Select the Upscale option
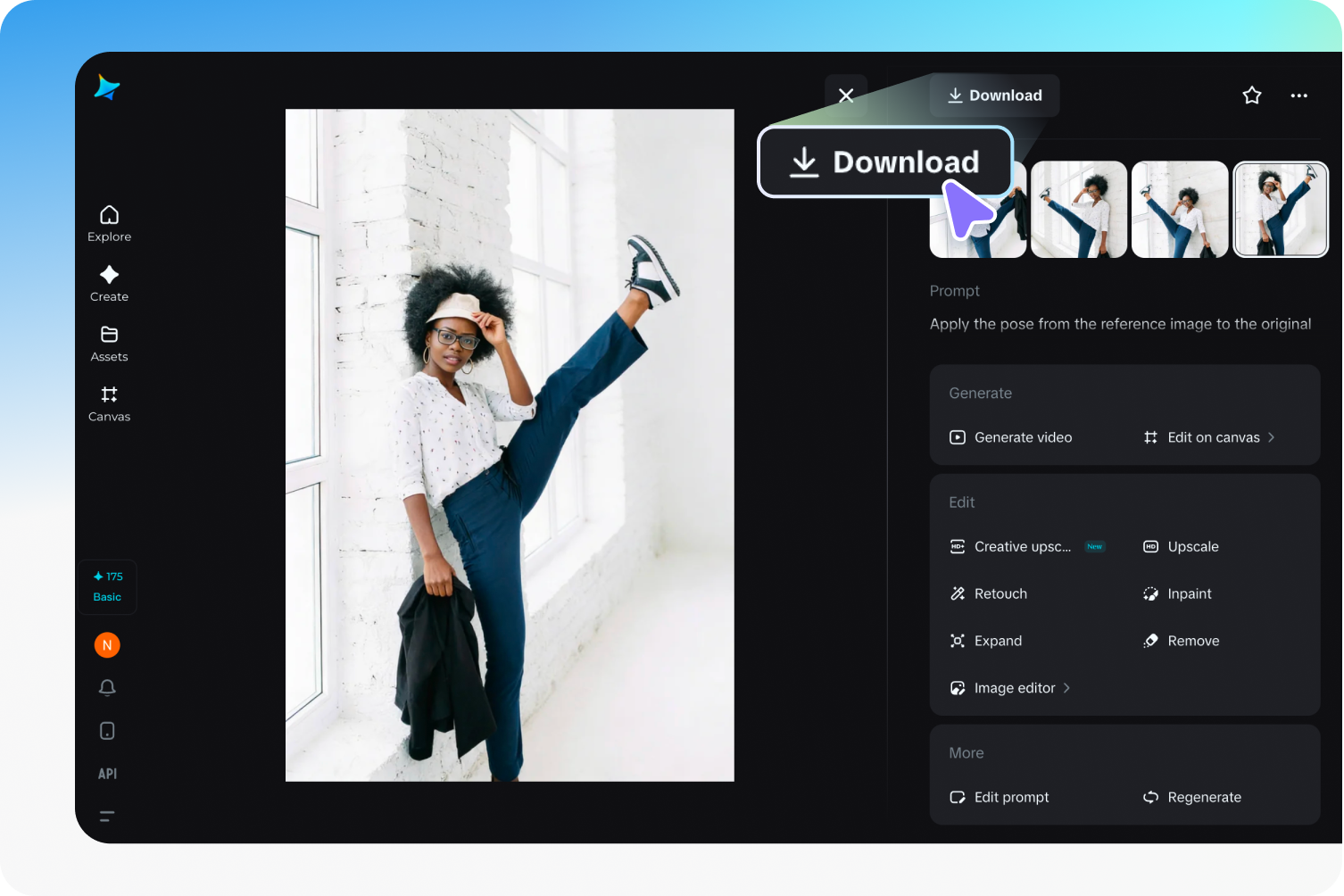 1193,546
